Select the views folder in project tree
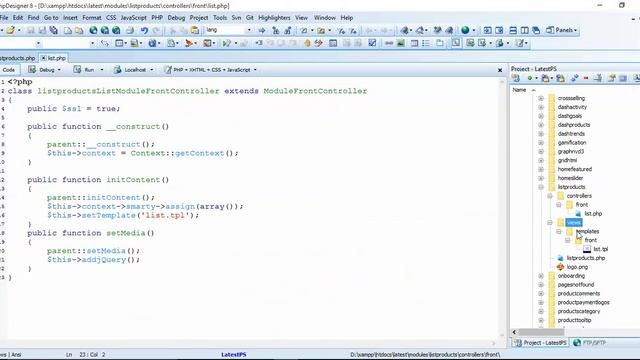This screenshot has width=640, height=360. 574,222
